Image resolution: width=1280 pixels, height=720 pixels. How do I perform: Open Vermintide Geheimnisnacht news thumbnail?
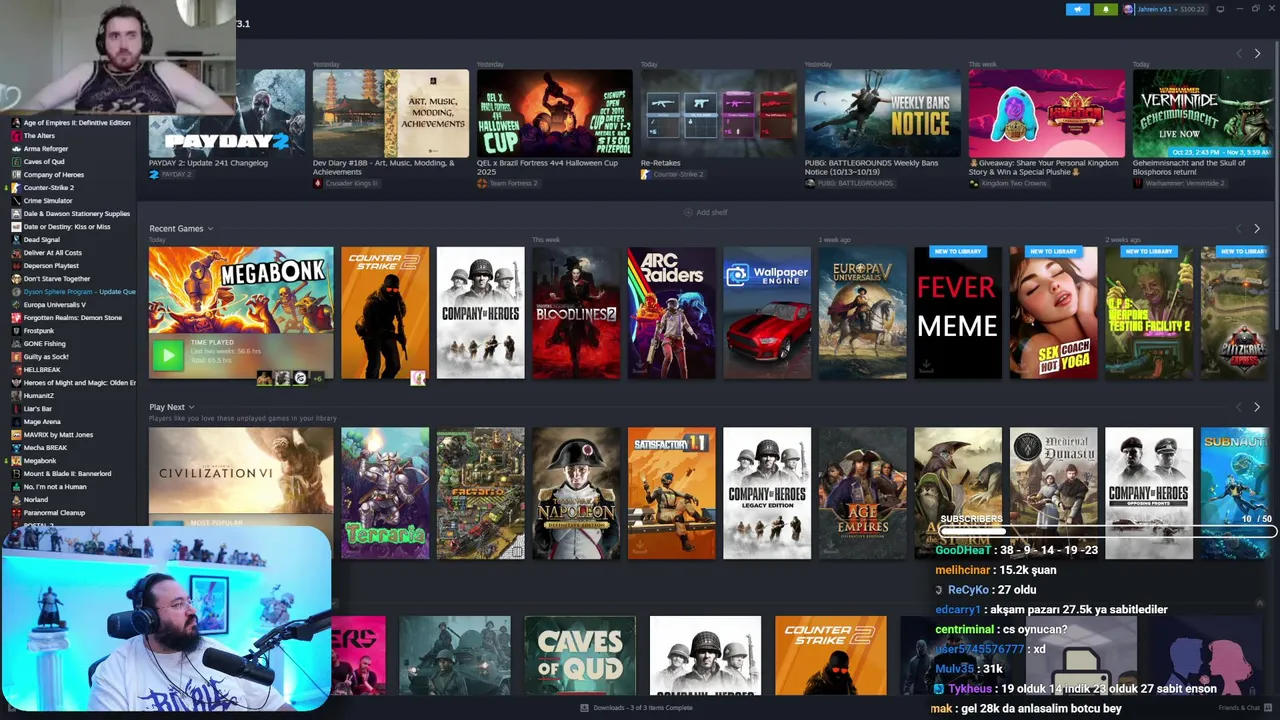pyautogui.click(x=1203, y=113)
